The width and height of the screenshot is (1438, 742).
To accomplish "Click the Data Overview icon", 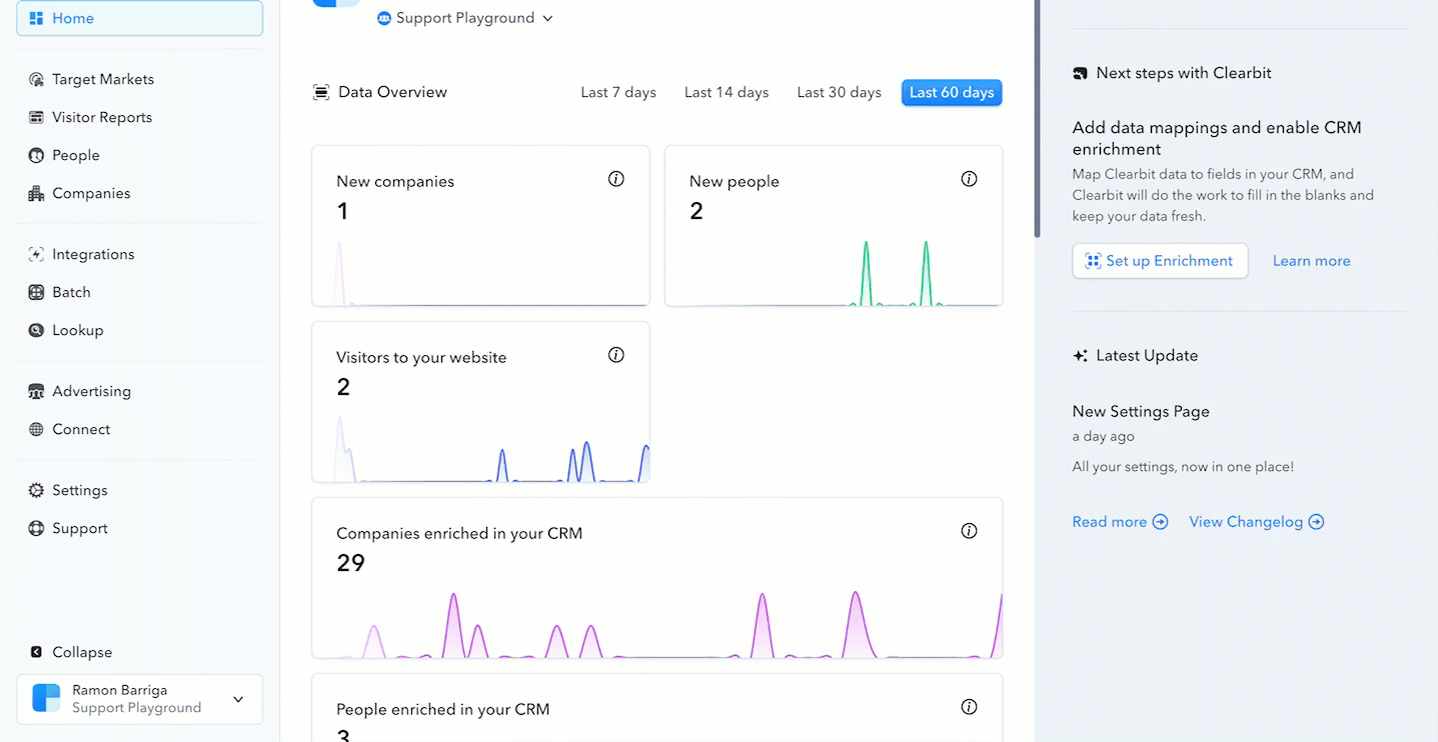I will [x=321, y=92].
